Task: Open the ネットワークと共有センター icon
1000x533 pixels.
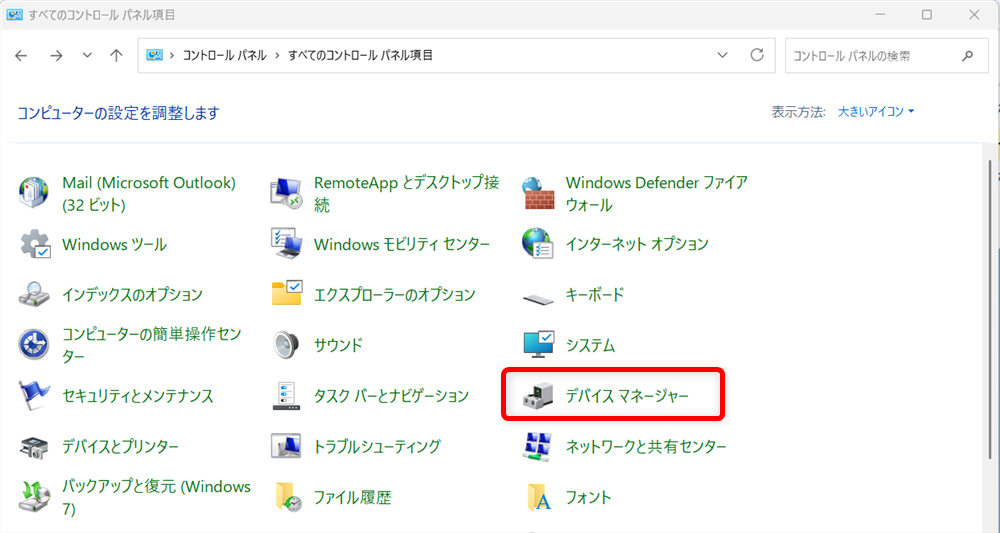Action: point(537,446)
